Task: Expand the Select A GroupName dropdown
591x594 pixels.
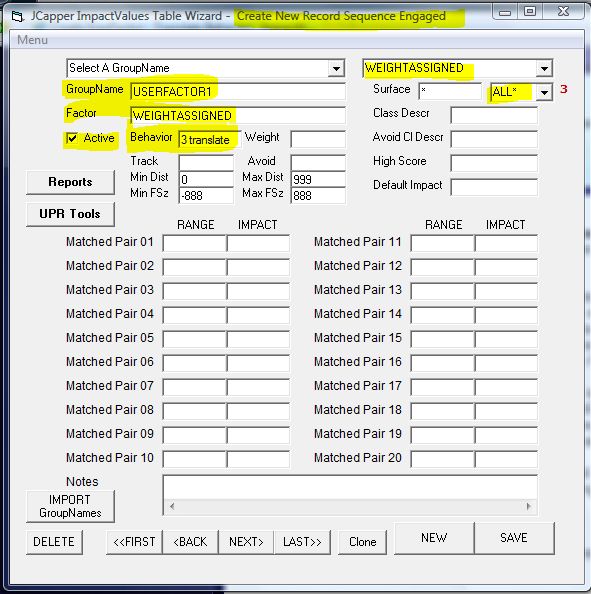Action: pos(336,69)
